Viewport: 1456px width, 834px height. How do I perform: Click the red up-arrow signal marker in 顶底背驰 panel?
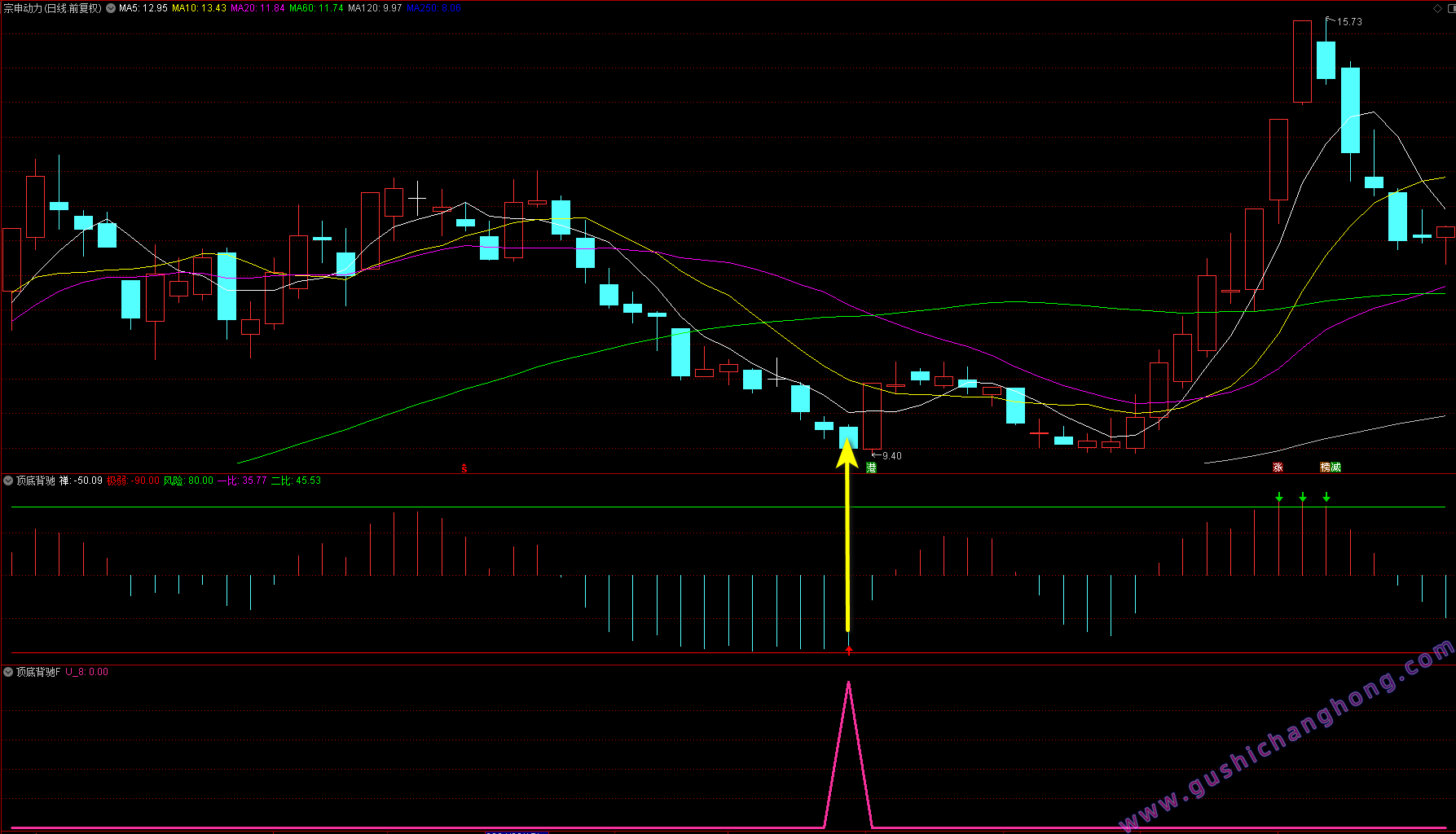[848, 650]
